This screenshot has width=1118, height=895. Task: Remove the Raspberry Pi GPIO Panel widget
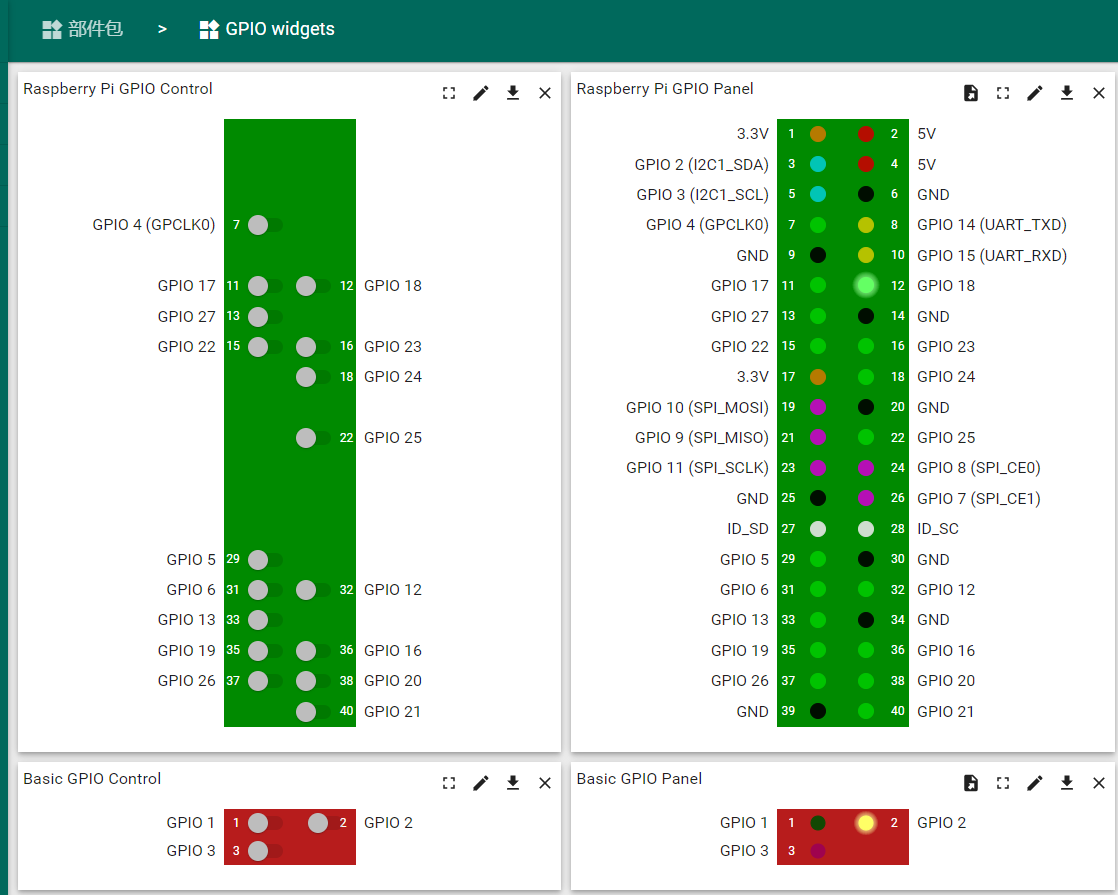click(x=1099, y=93)
